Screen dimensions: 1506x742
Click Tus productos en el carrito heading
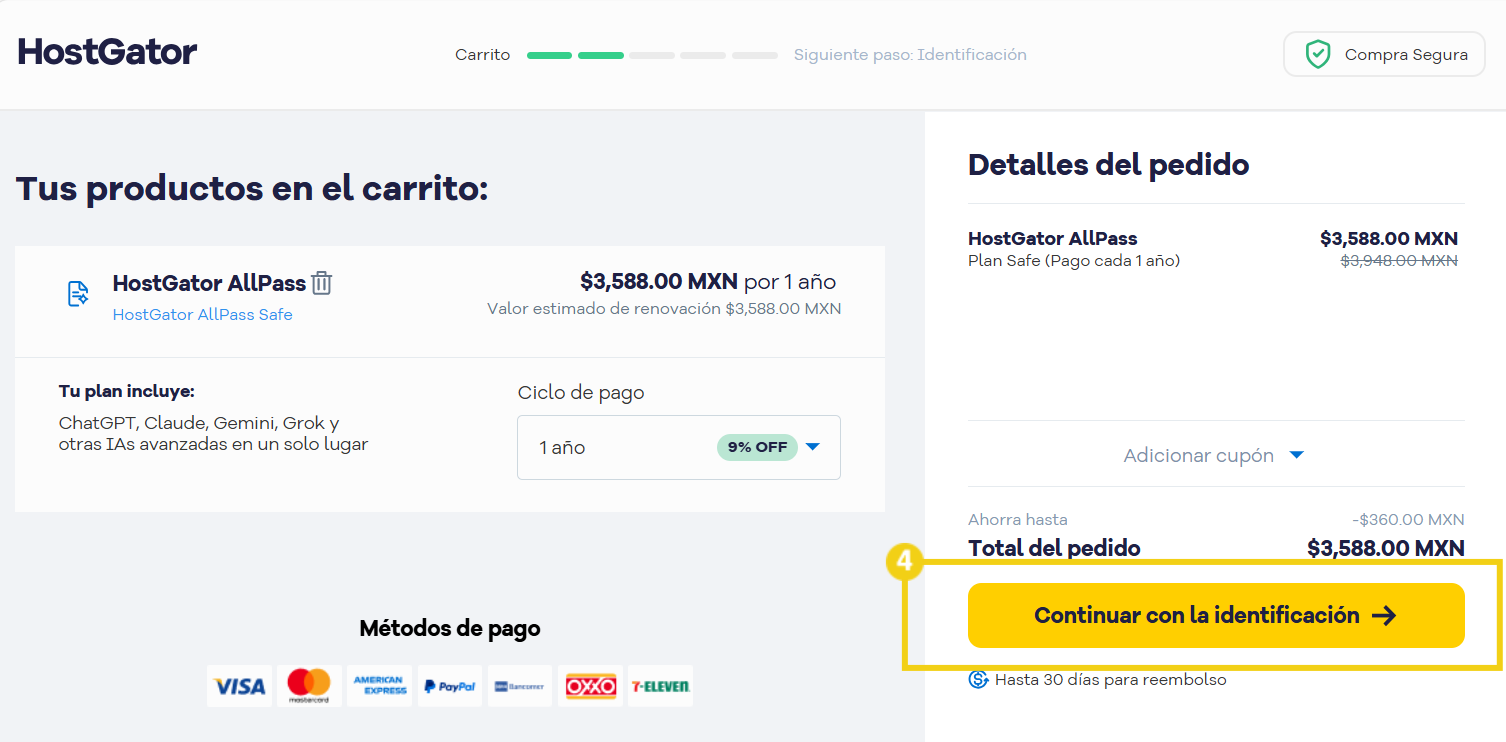point(252,188)
